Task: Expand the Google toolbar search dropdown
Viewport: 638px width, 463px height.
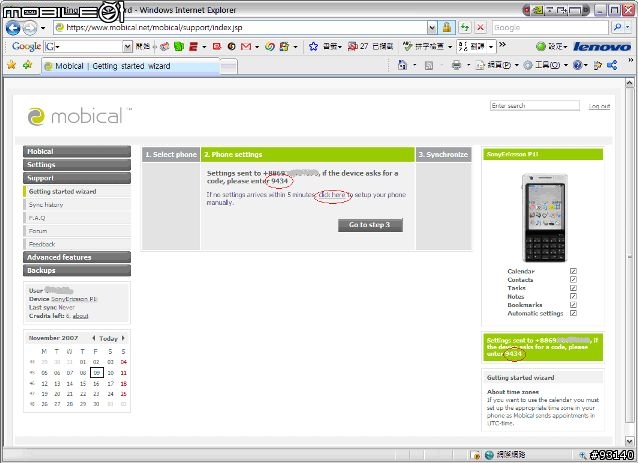Action: coord(128,47)
